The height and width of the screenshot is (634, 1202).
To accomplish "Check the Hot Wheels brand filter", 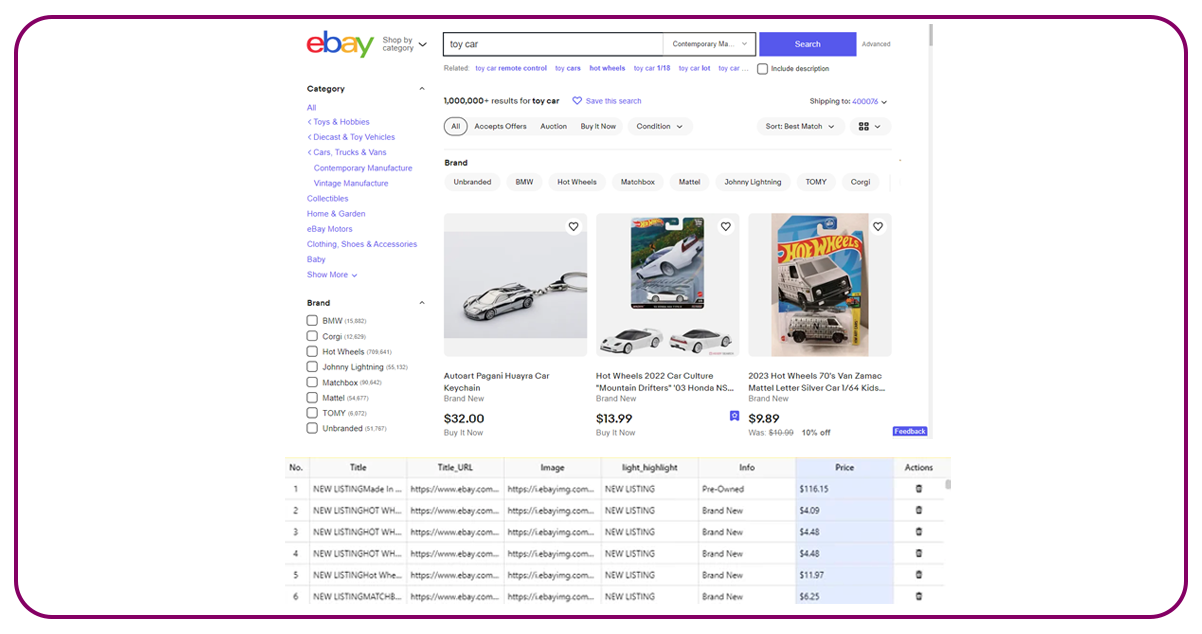I will (312, 351).
